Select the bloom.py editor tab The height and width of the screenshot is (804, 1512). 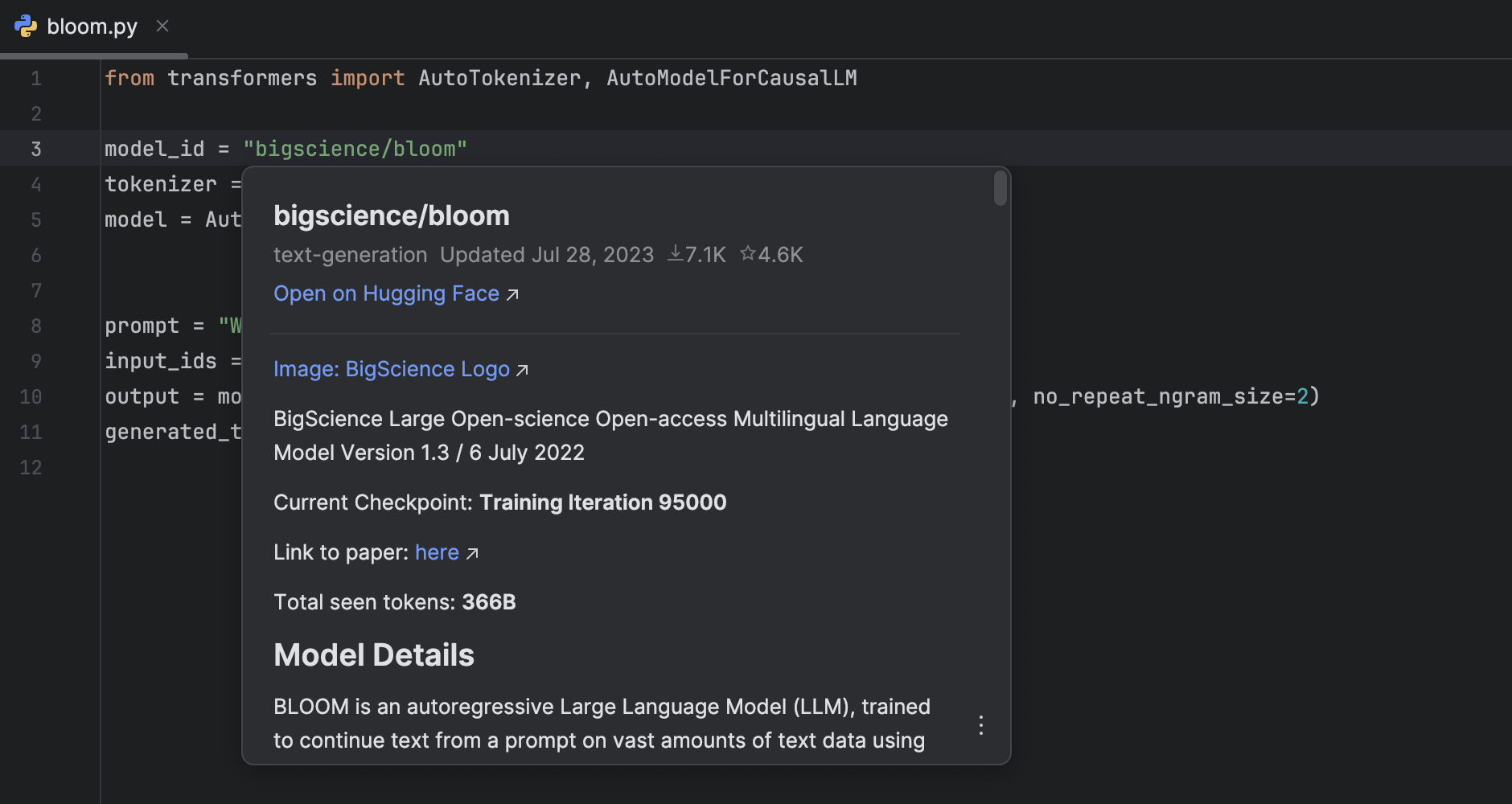[92, 25]
